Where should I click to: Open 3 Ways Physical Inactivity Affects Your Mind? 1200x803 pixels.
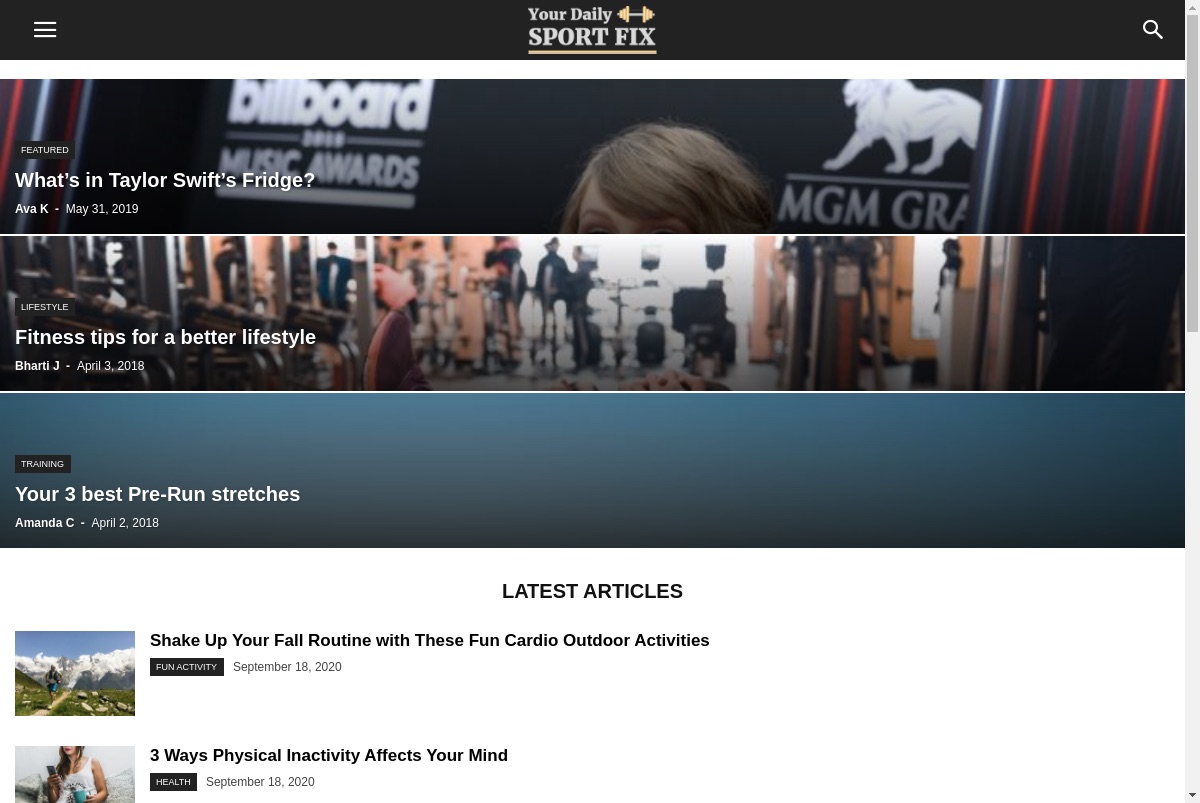(x=329, y=755)
